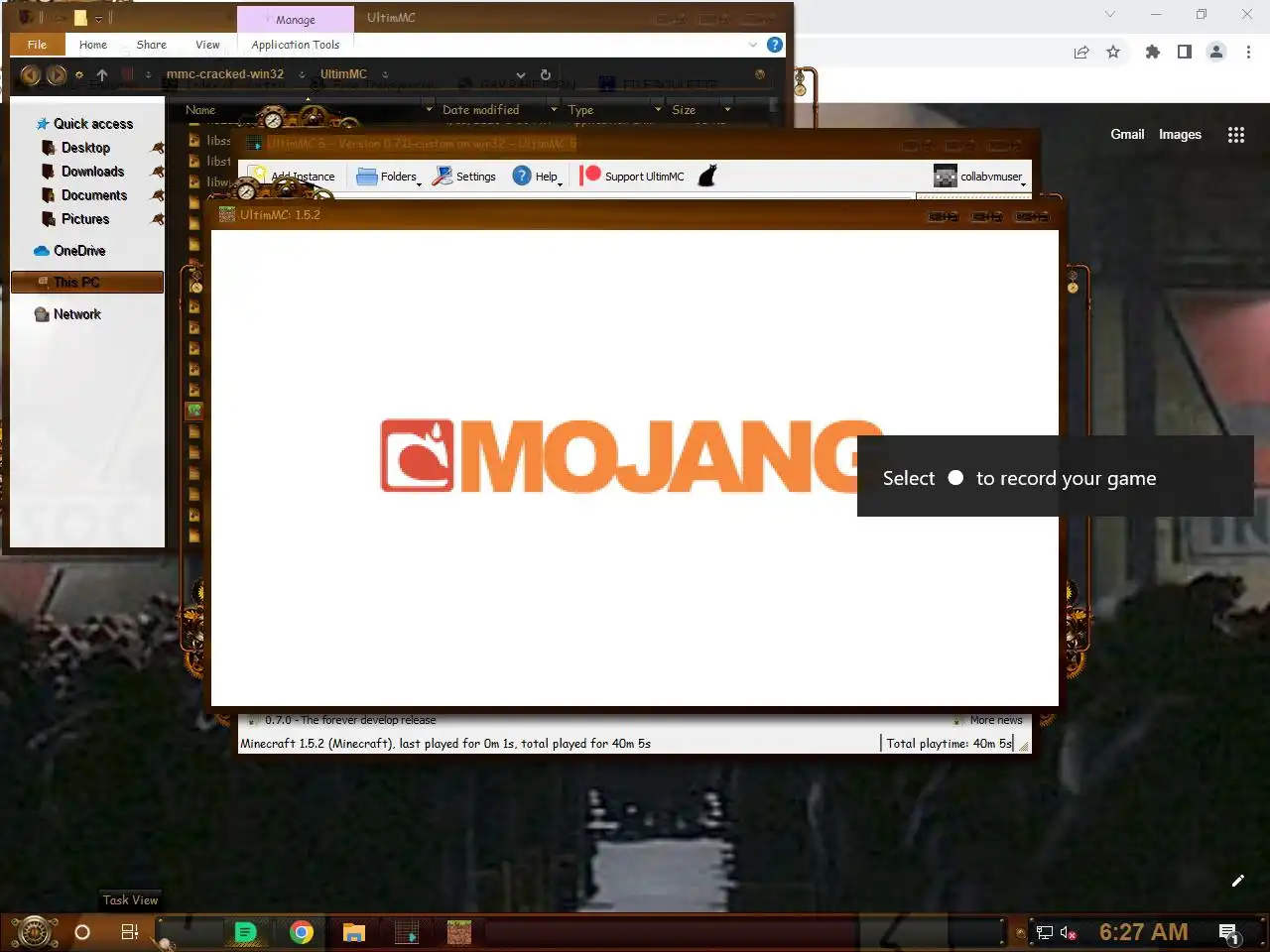This screenshot has height=952, width=1270.
Task: Switch to File Explorer on the taskbar
Action: tap(354, 932)
